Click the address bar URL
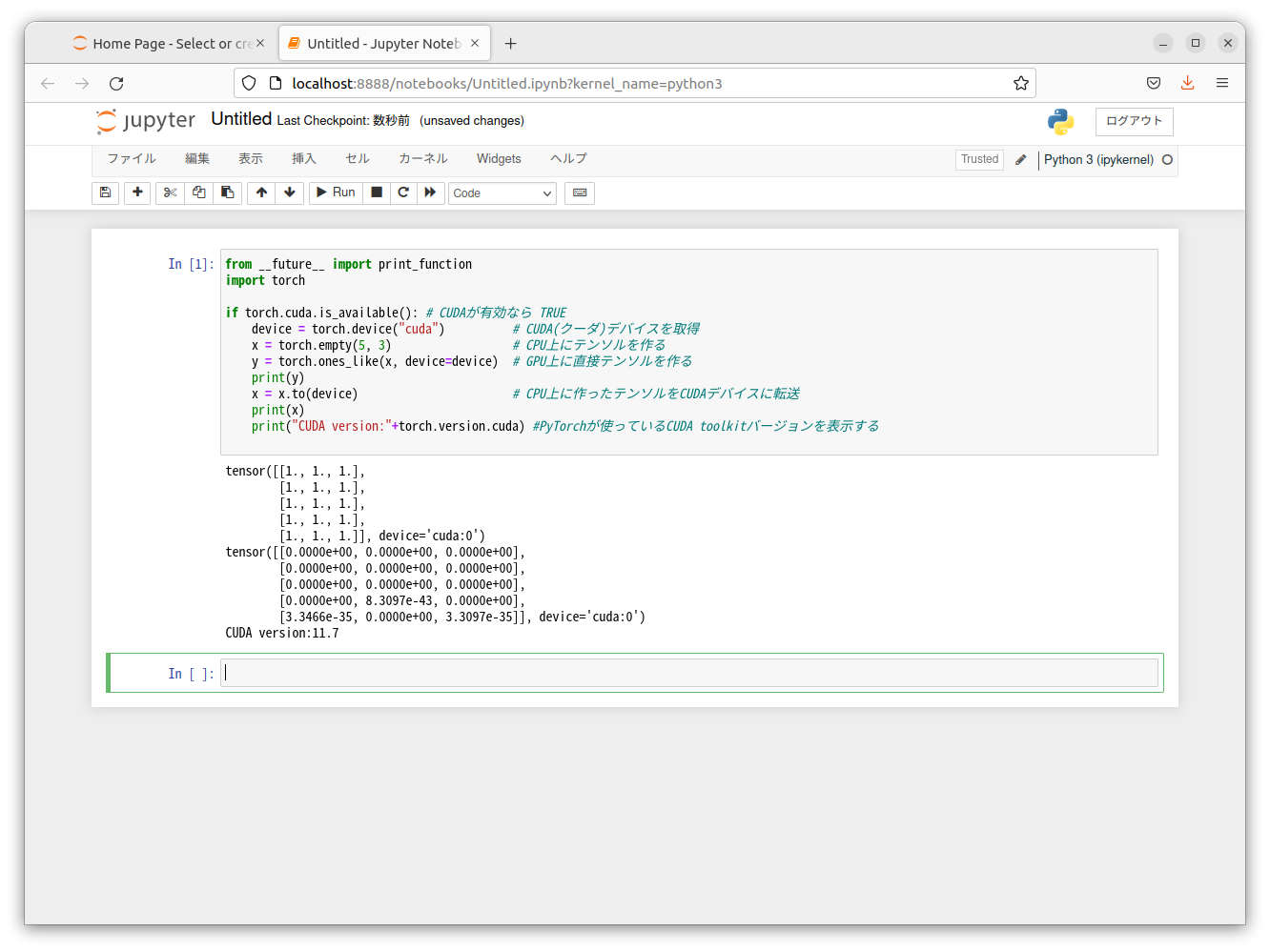 [507, 84]
